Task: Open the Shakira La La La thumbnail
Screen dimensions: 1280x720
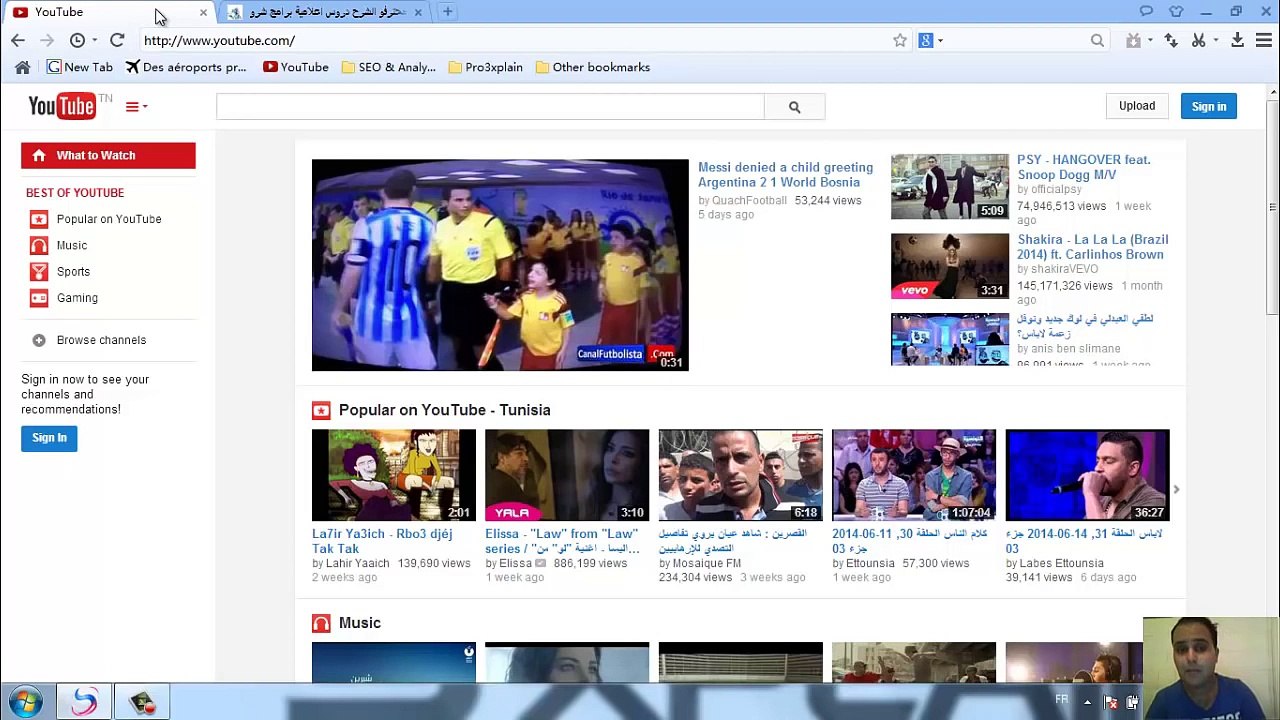Action: pos(950,266)
